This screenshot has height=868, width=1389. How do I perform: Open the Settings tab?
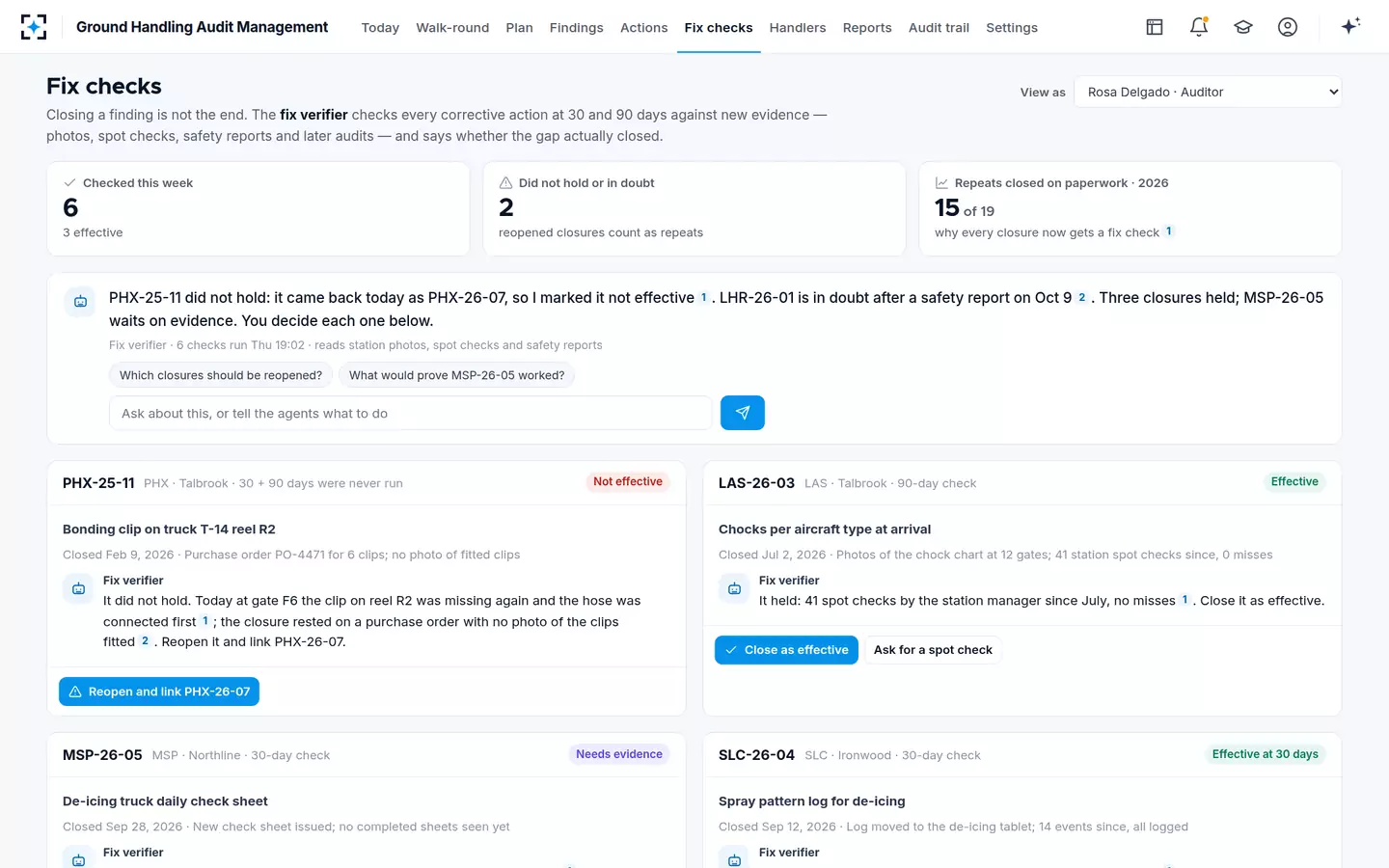tap(1012, 28)
